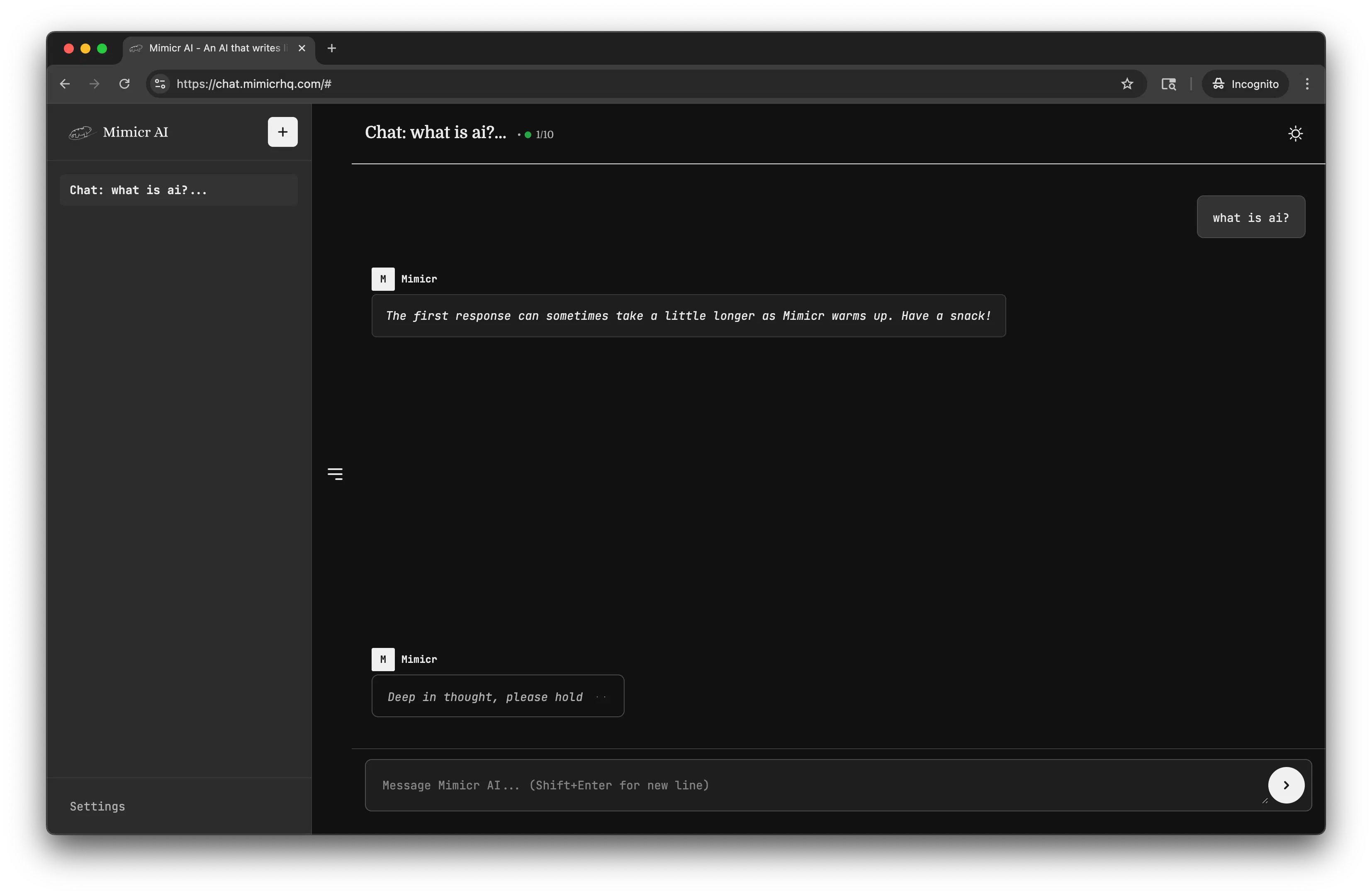The image size is (1372, 896).
Task: Click 'Chat: what is ai?...' header title
Action: tap(435, 133)
